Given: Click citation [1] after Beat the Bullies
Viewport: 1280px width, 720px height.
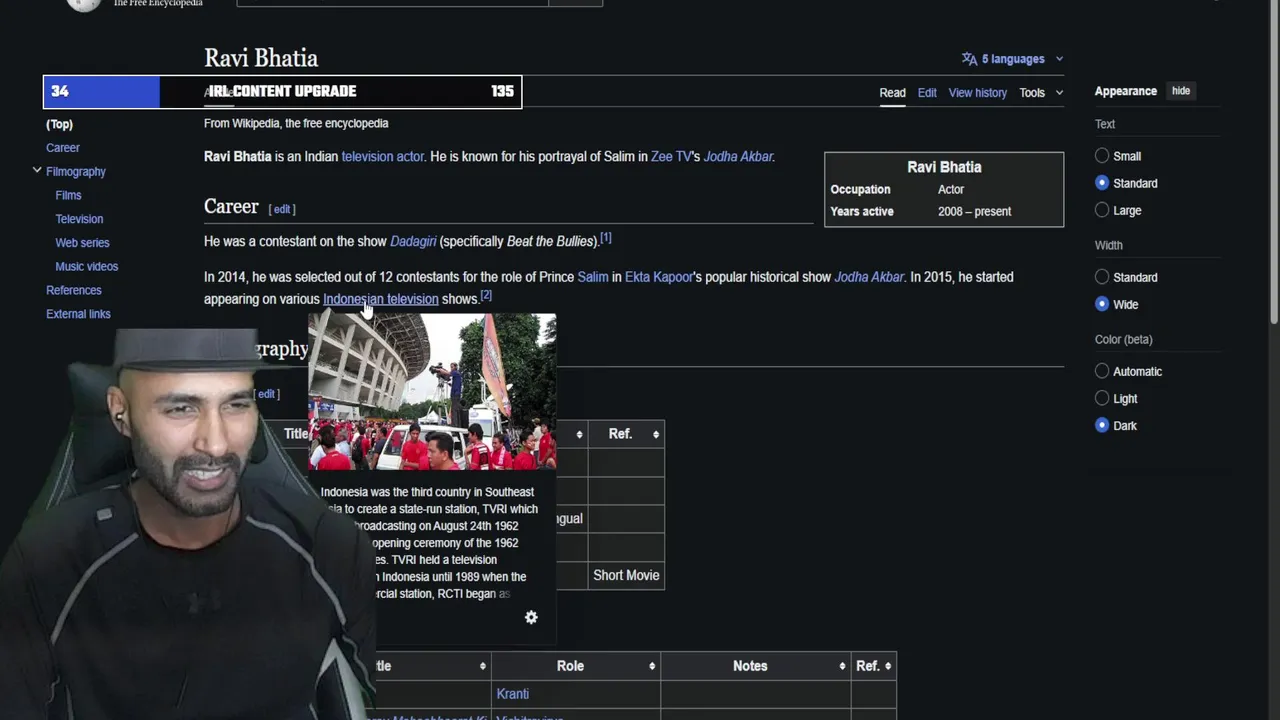Looking at the screenshot, I should [605, 238].
